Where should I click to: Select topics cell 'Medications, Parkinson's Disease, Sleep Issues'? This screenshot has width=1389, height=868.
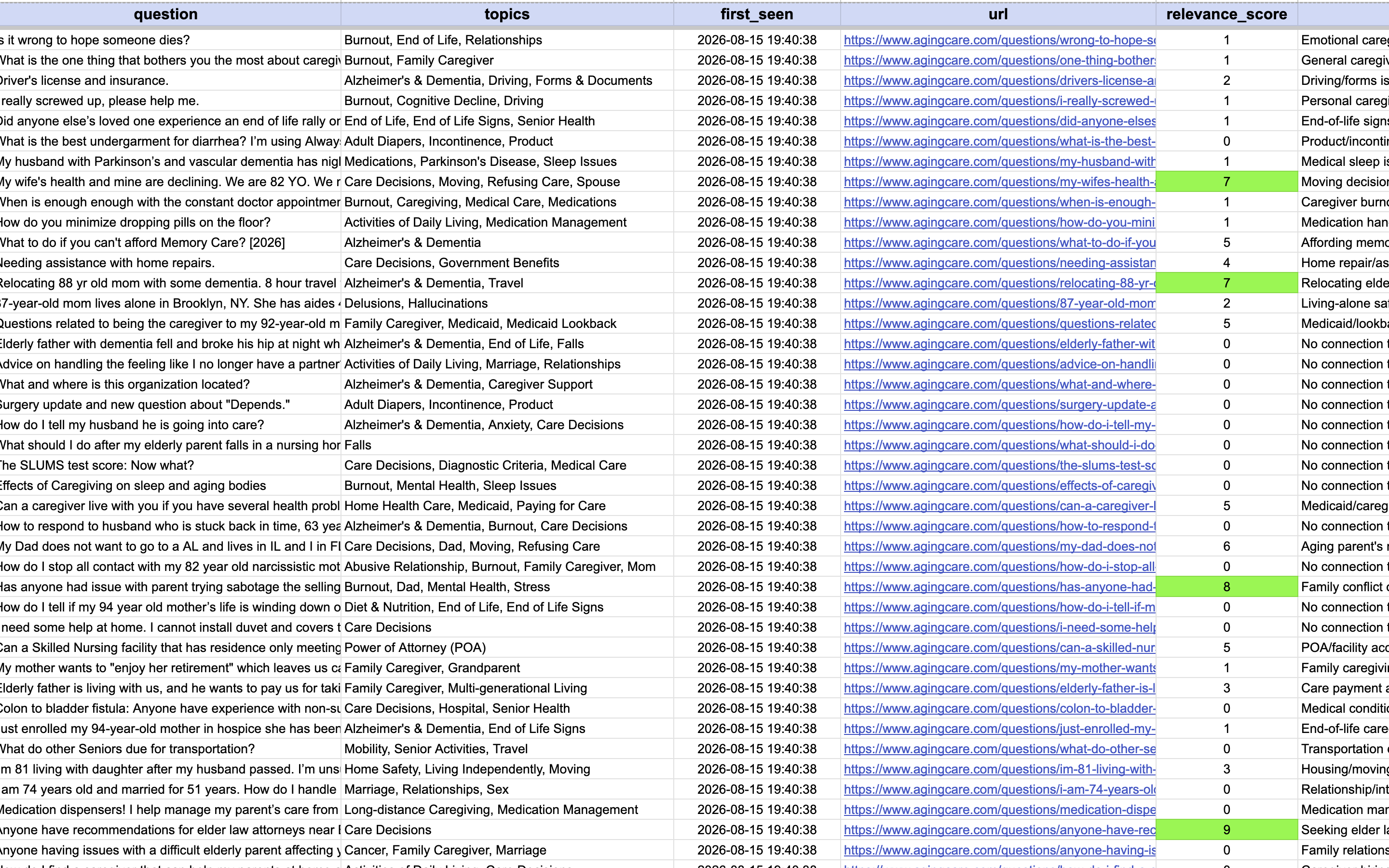pos(507,162)
